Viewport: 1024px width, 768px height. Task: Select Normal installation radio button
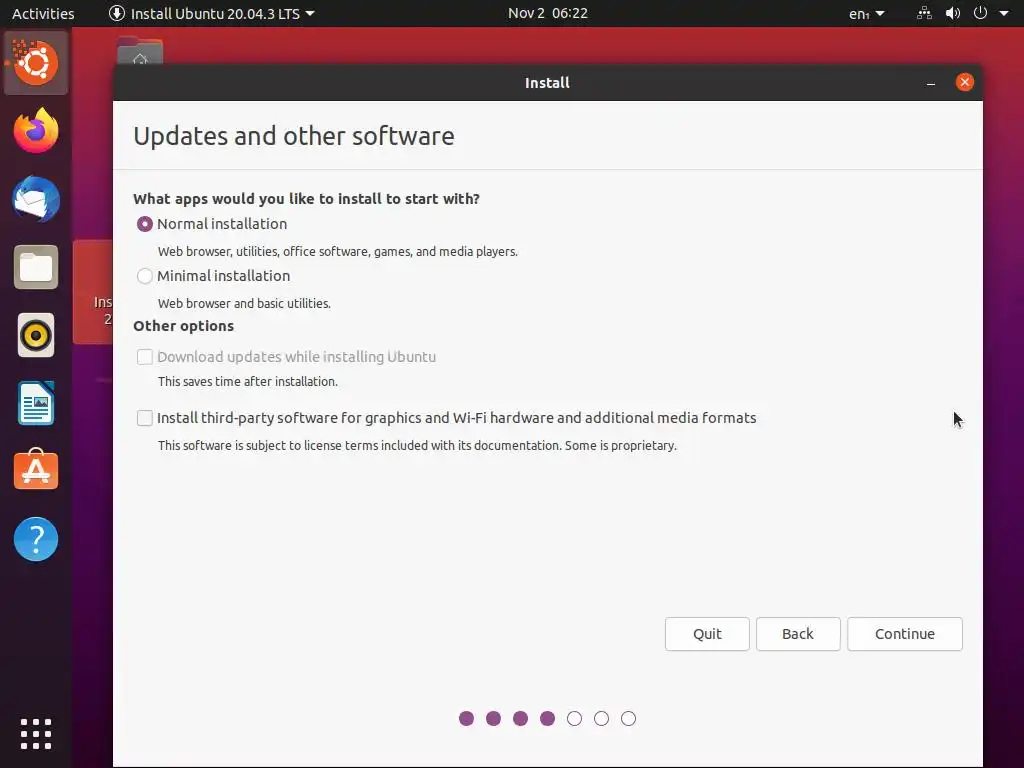(x=145, y=224)
